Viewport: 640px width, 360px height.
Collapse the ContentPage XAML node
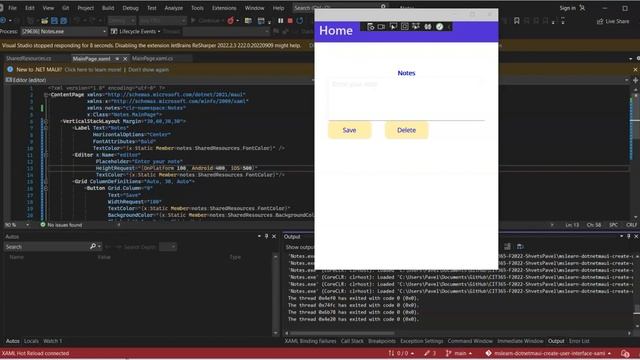pyautogui.click(x=46, y=95)
